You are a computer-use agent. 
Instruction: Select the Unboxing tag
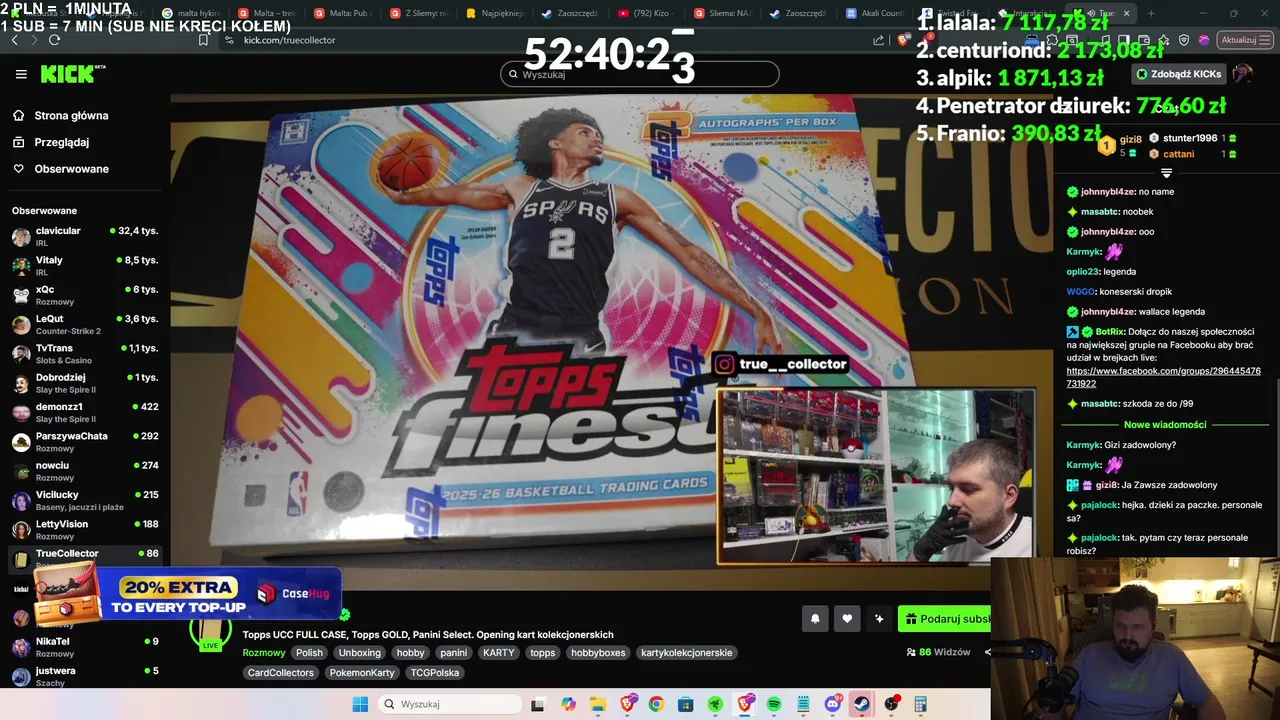359,653
